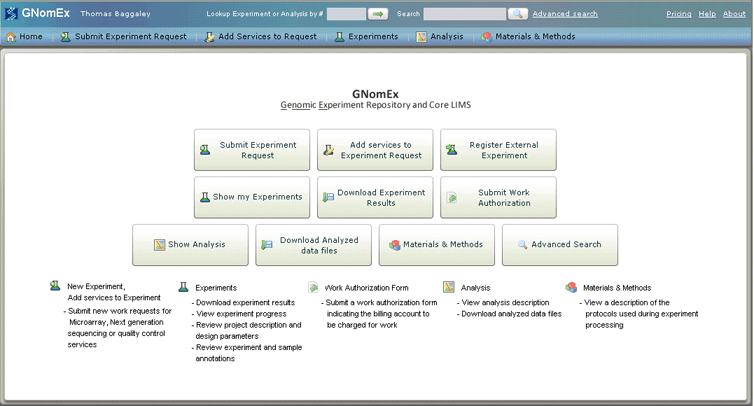The image size is (754, 406).
Task: Click the download icon in the Download Analyzed data files button
Action: tap(267, 244)
